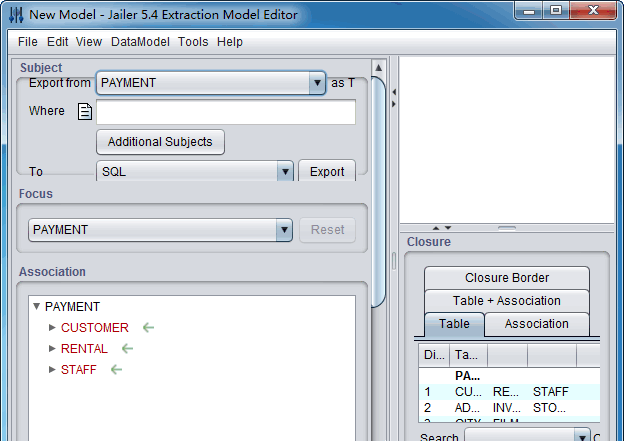
Task: Click green arrow beside STAFF
Action: click(116, 369)
